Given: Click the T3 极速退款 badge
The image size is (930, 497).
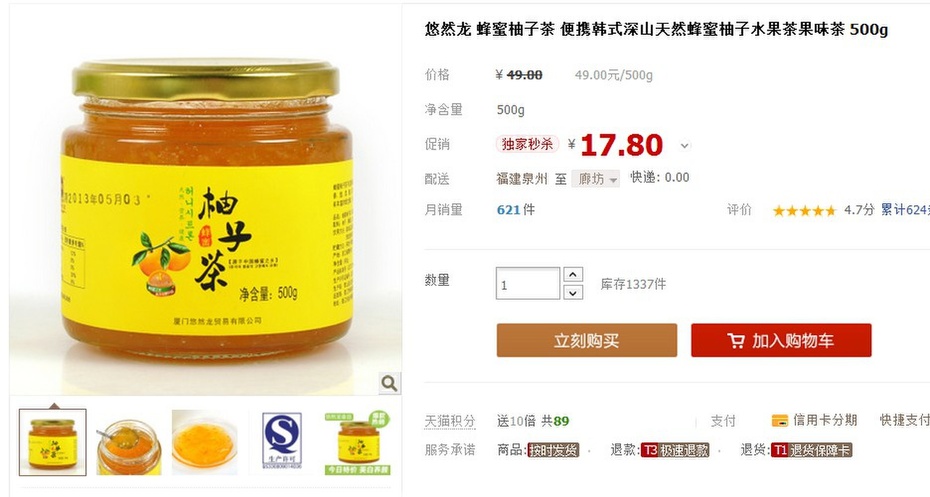Looking at the screenshot, I should (x=674, y=450).
